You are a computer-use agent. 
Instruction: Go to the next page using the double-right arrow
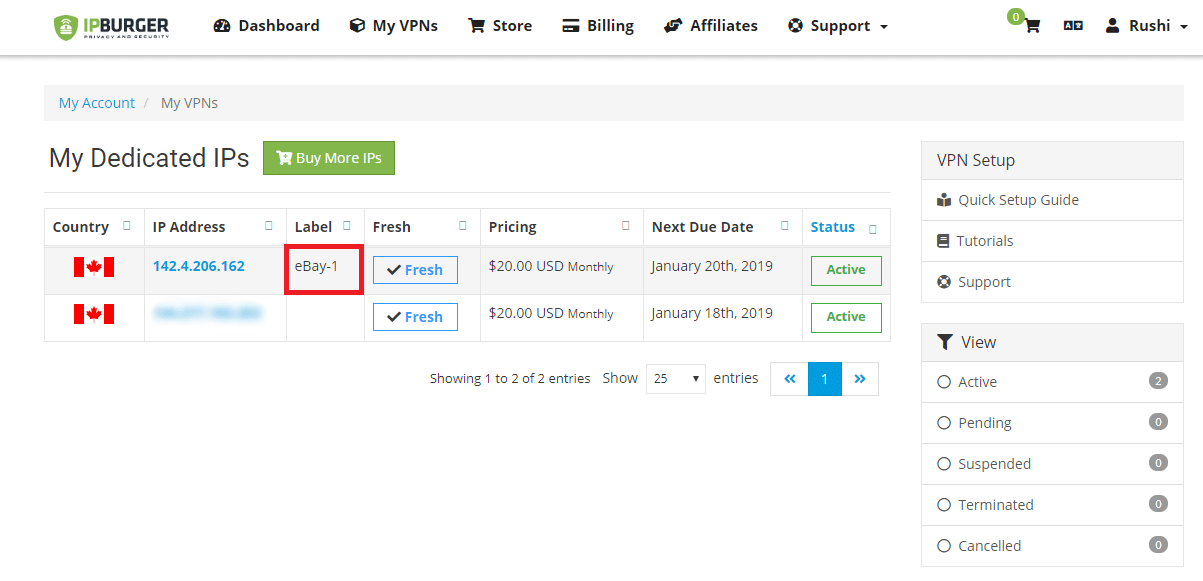coord(859,379)
